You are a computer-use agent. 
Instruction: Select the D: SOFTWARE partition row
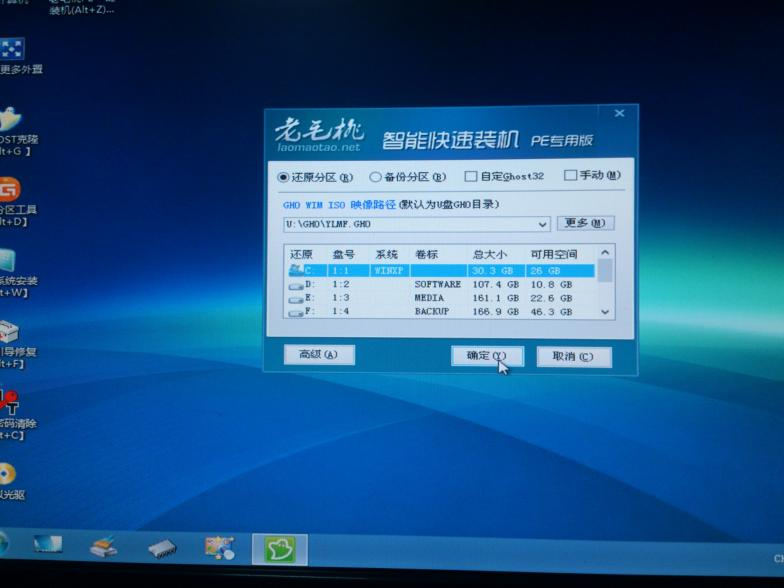[x=440, y=284]
